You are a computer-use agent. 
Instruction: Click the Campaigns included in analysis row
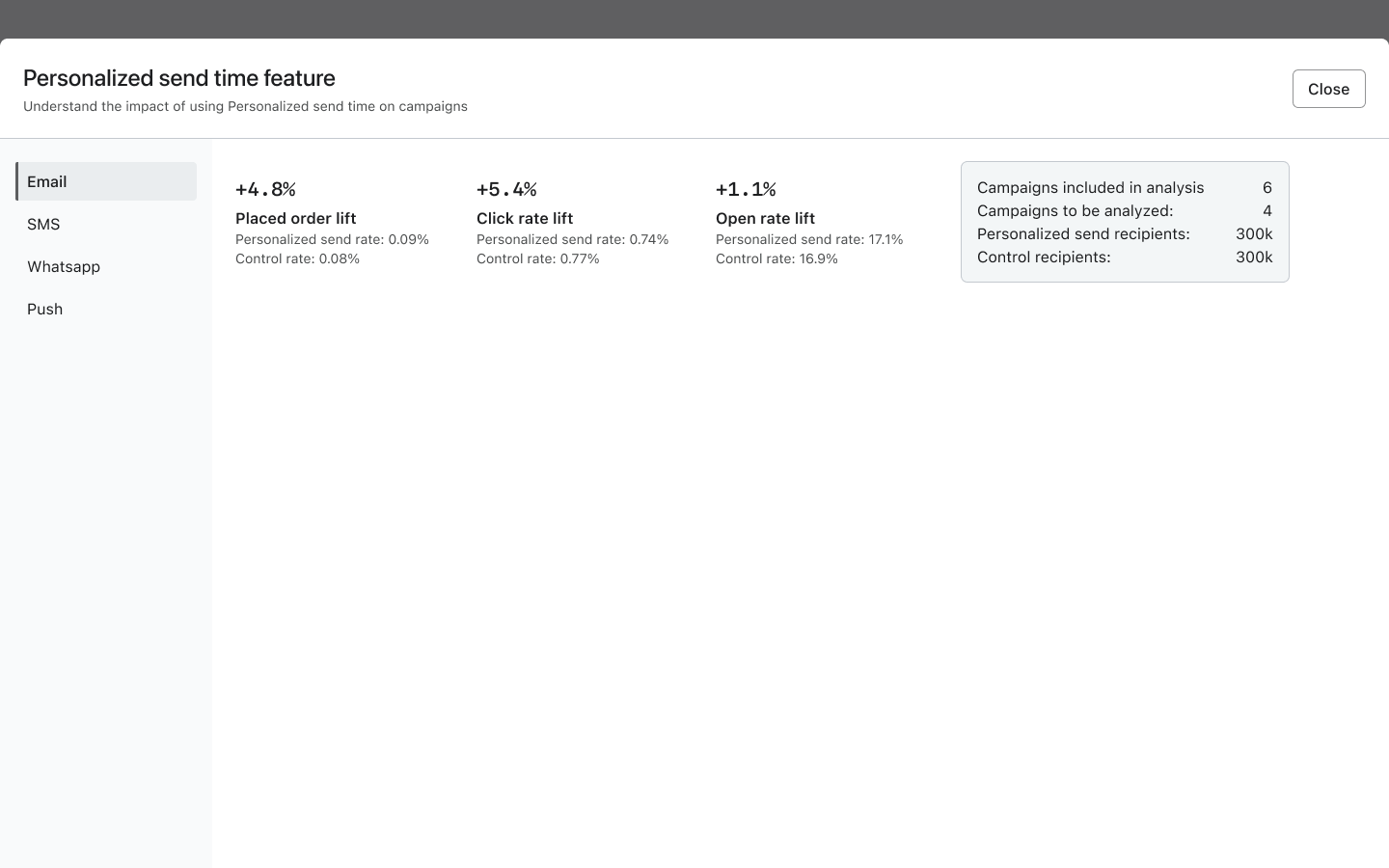1124,187
